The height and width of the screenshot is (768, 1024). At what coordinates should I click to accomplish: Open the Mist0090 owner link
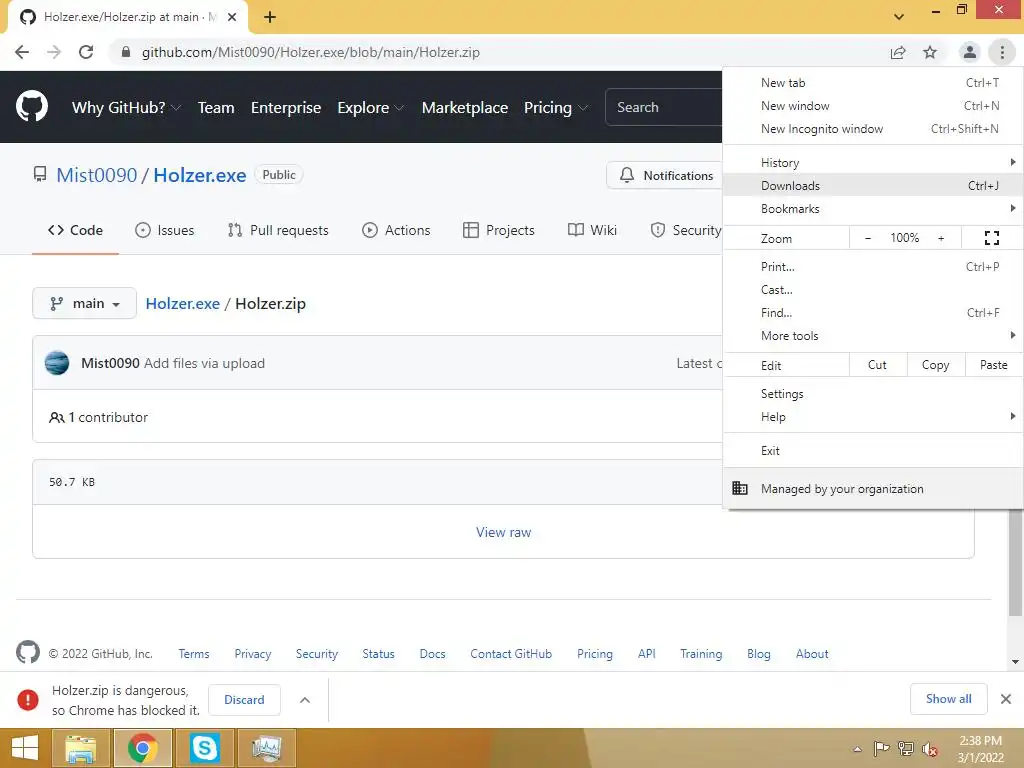97,175
